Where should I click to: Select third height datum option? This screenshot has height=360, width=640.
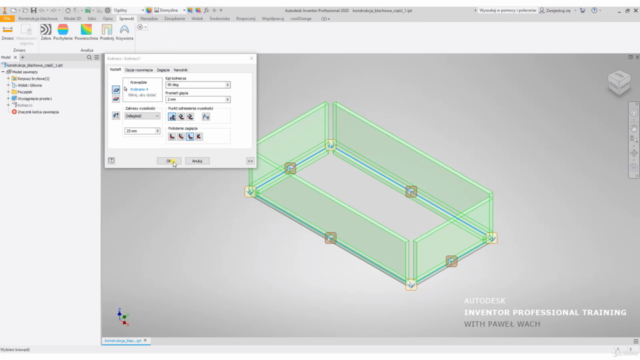(190, 117)
